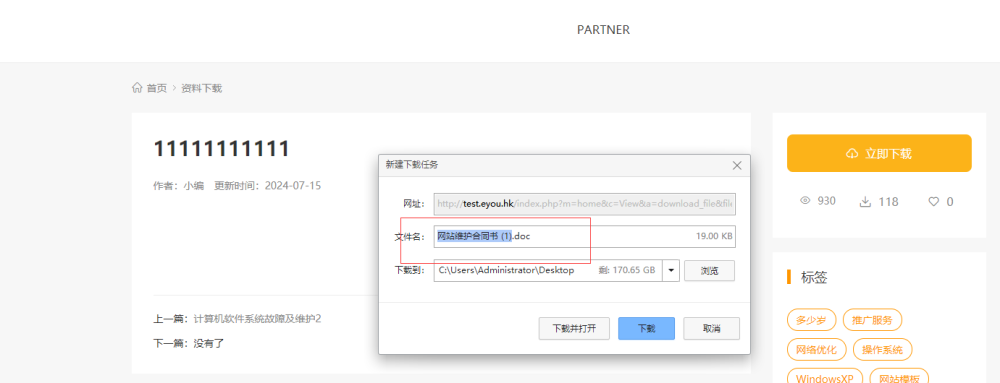Click the PARTNER menu item
The height and width of the screenshot is (383, 1000).
tap(603, 30)
